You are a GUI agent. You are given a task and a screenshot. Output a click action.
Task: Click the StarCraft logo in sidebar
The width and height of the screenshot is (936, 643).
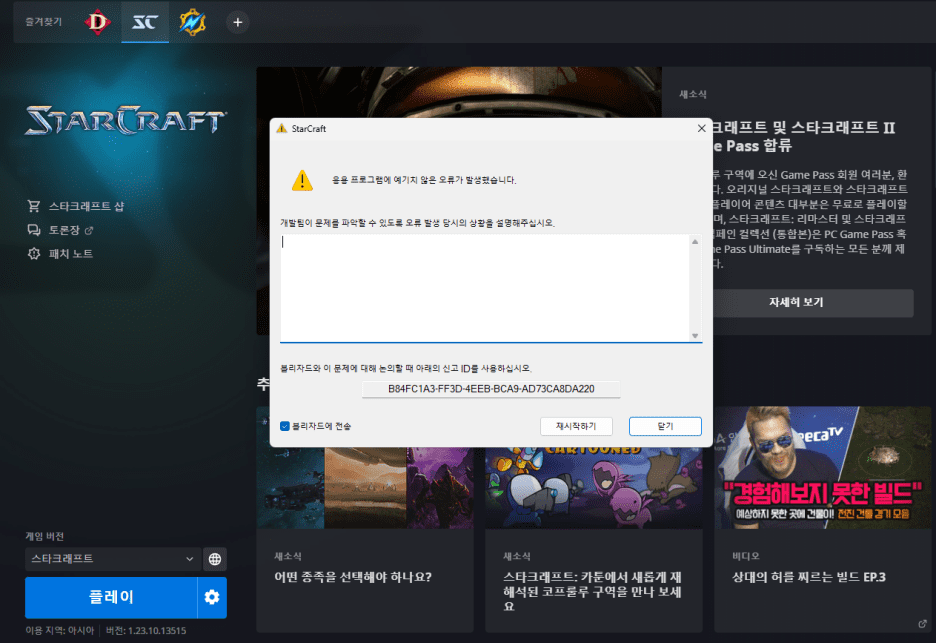tap(125, 121)
